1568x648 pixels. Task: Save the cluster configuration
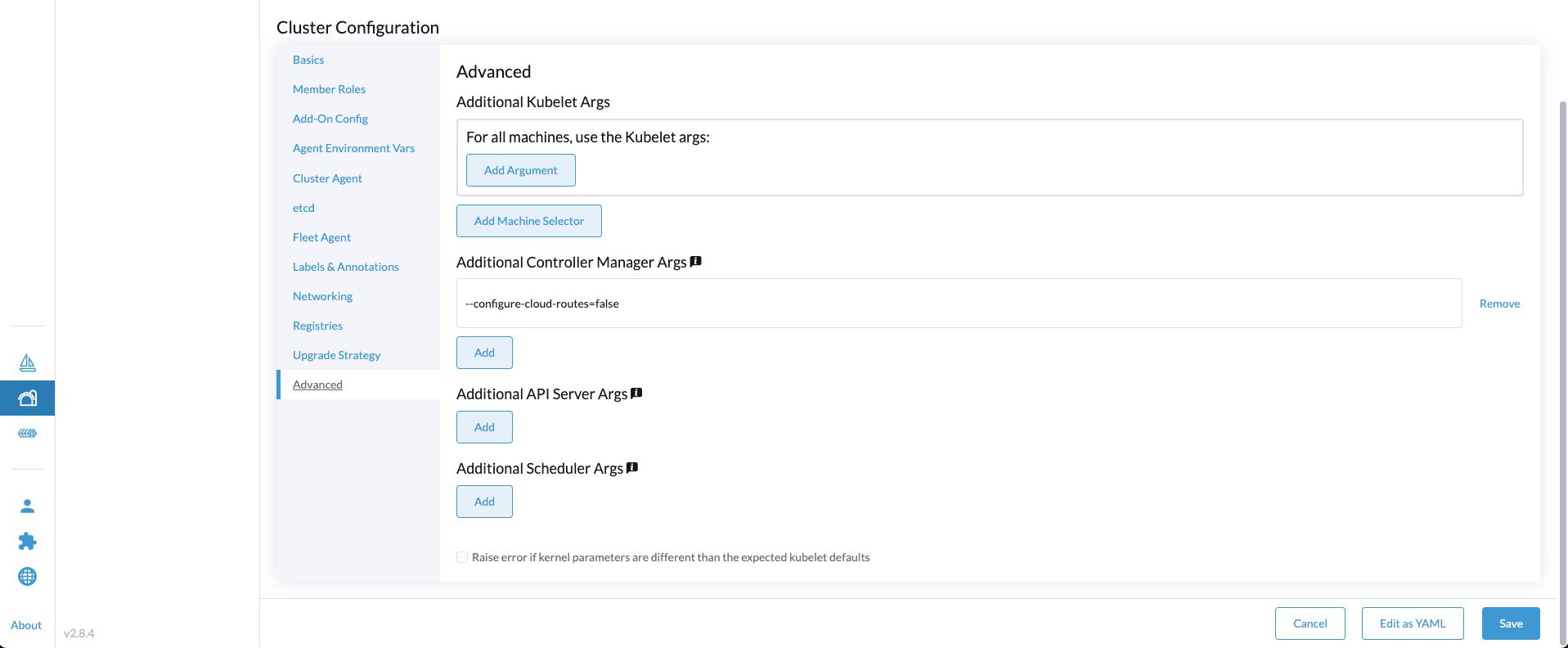tap(1511, 623)
